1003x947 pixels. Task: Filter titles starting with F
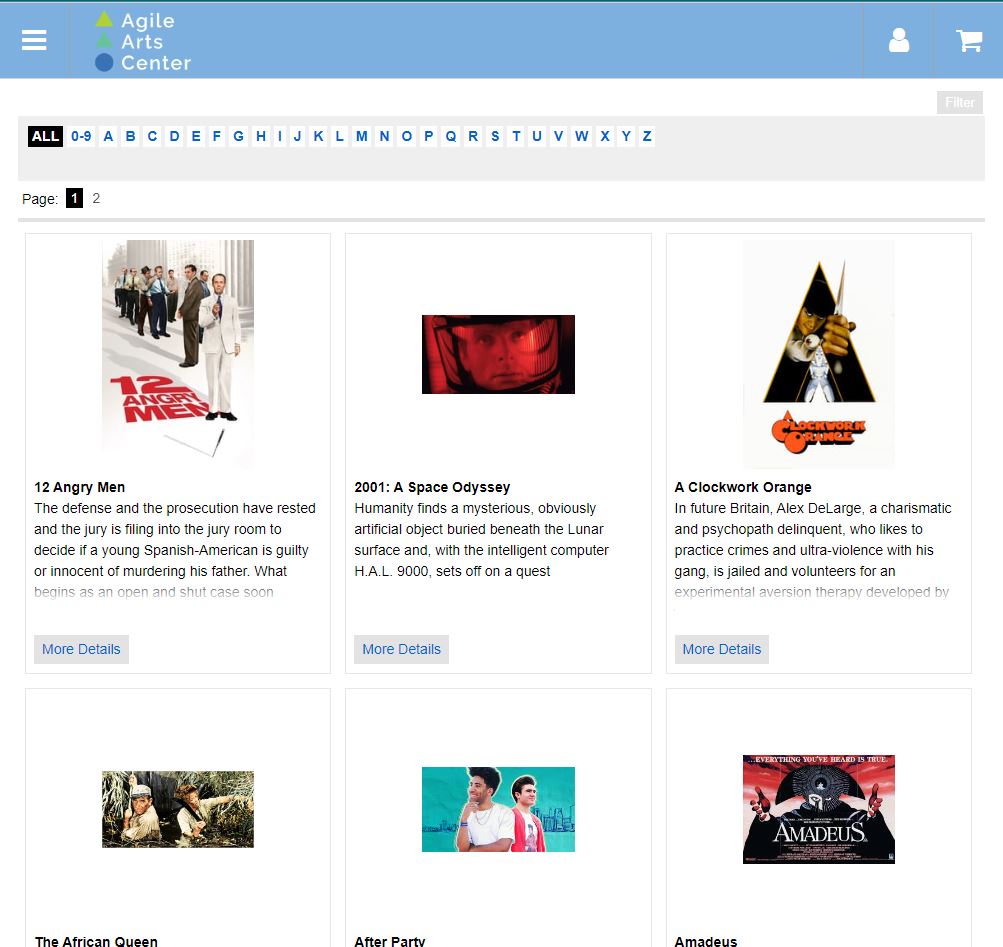pyautogui.click(x=217, y=136)
